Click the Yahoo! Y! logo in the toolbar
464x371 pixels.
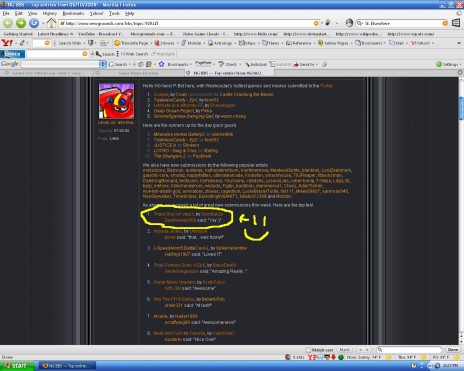click(x=7, y=43)
